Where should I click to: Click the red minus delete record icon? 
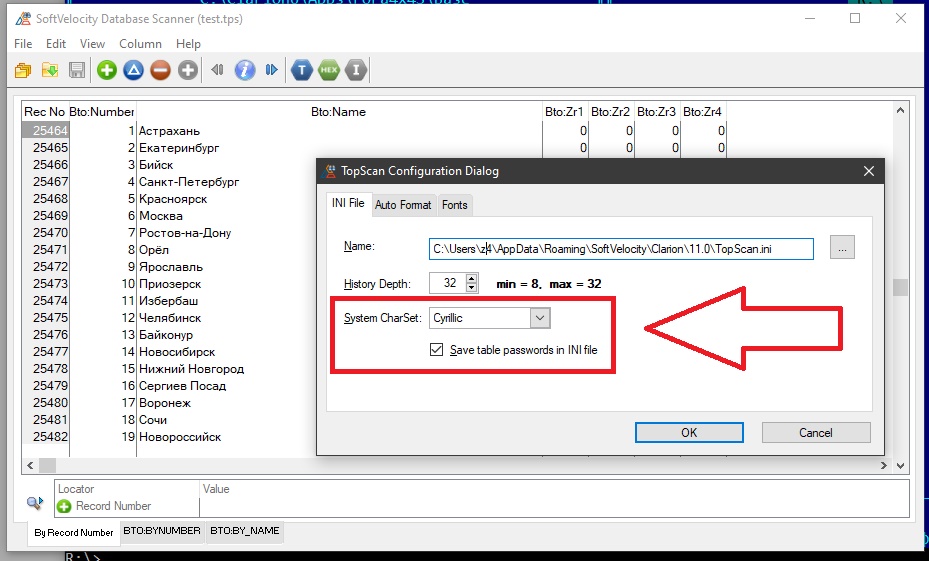160,70
